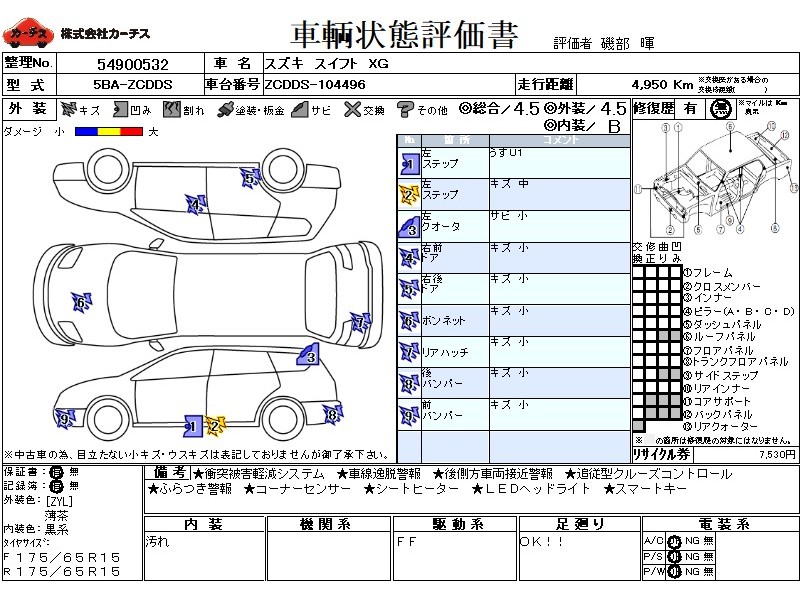Click the A/C OK circled indicator
The height and width of the screenshot is (600, 800).
(674, 541)
